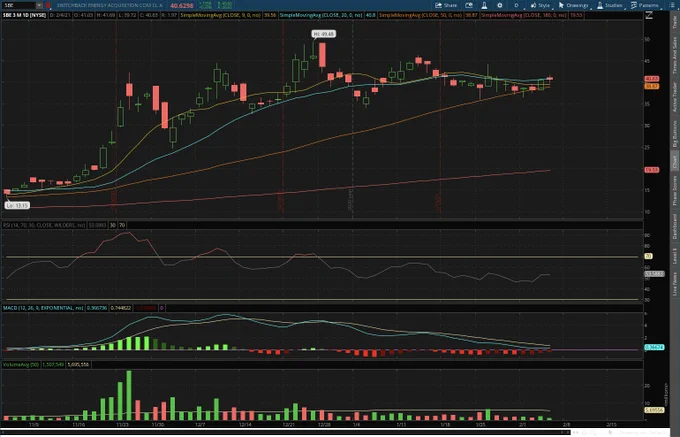Click the Share button in toolbar
Screen dimensions: 680x437
pos(446,5)
